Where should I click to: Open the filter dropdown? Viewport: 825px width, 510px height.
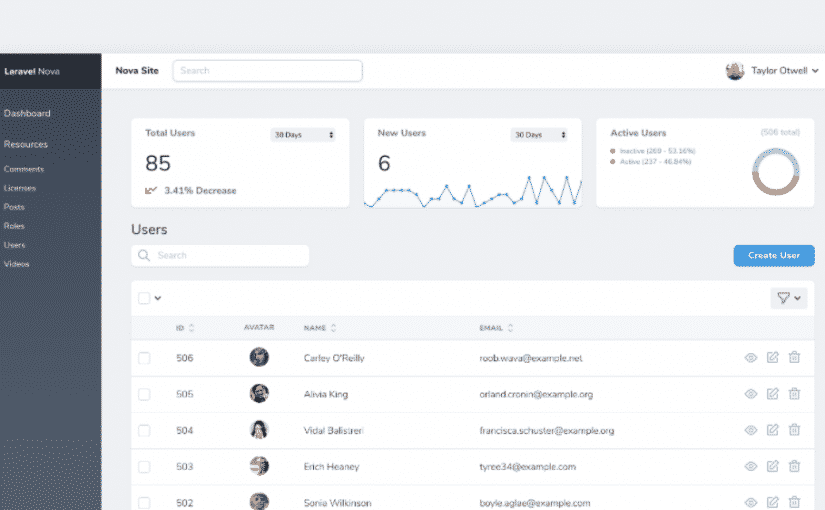click(x=789, y=298)
